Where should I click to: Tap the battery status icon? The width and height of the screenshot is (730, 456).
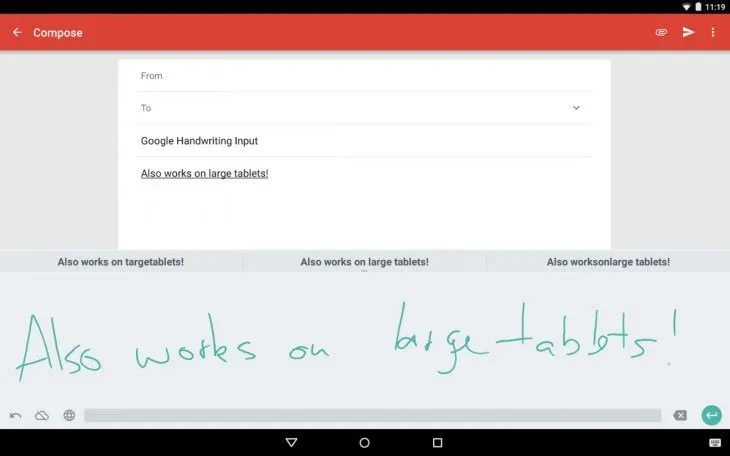pos(698,7)
